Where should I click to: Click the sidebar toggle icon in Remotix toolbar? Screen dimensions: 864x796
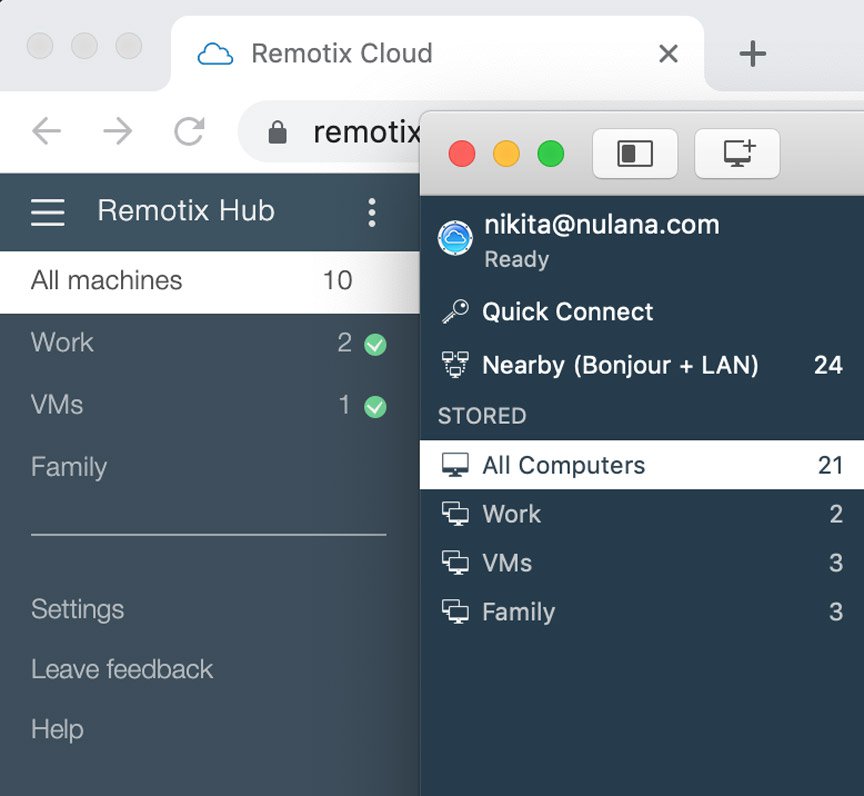(x=635, y=153)
